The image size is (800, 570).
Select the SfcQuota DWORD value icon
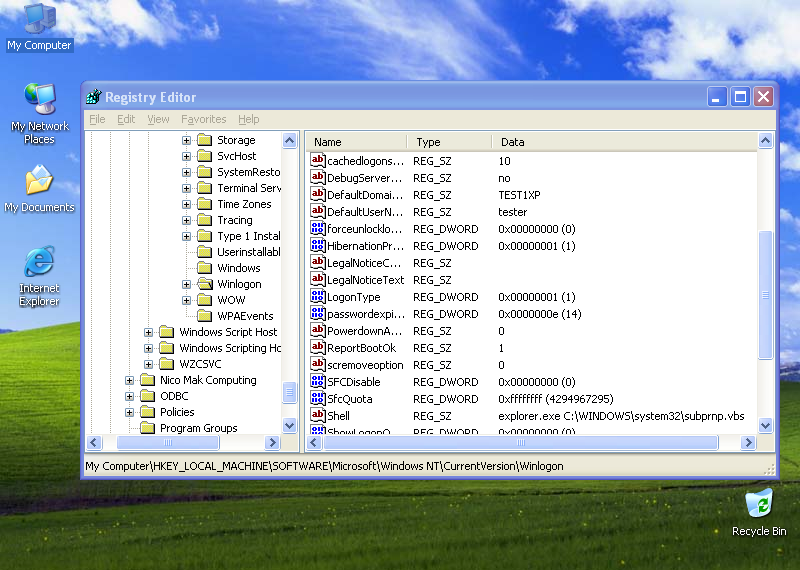click(317, 399)
